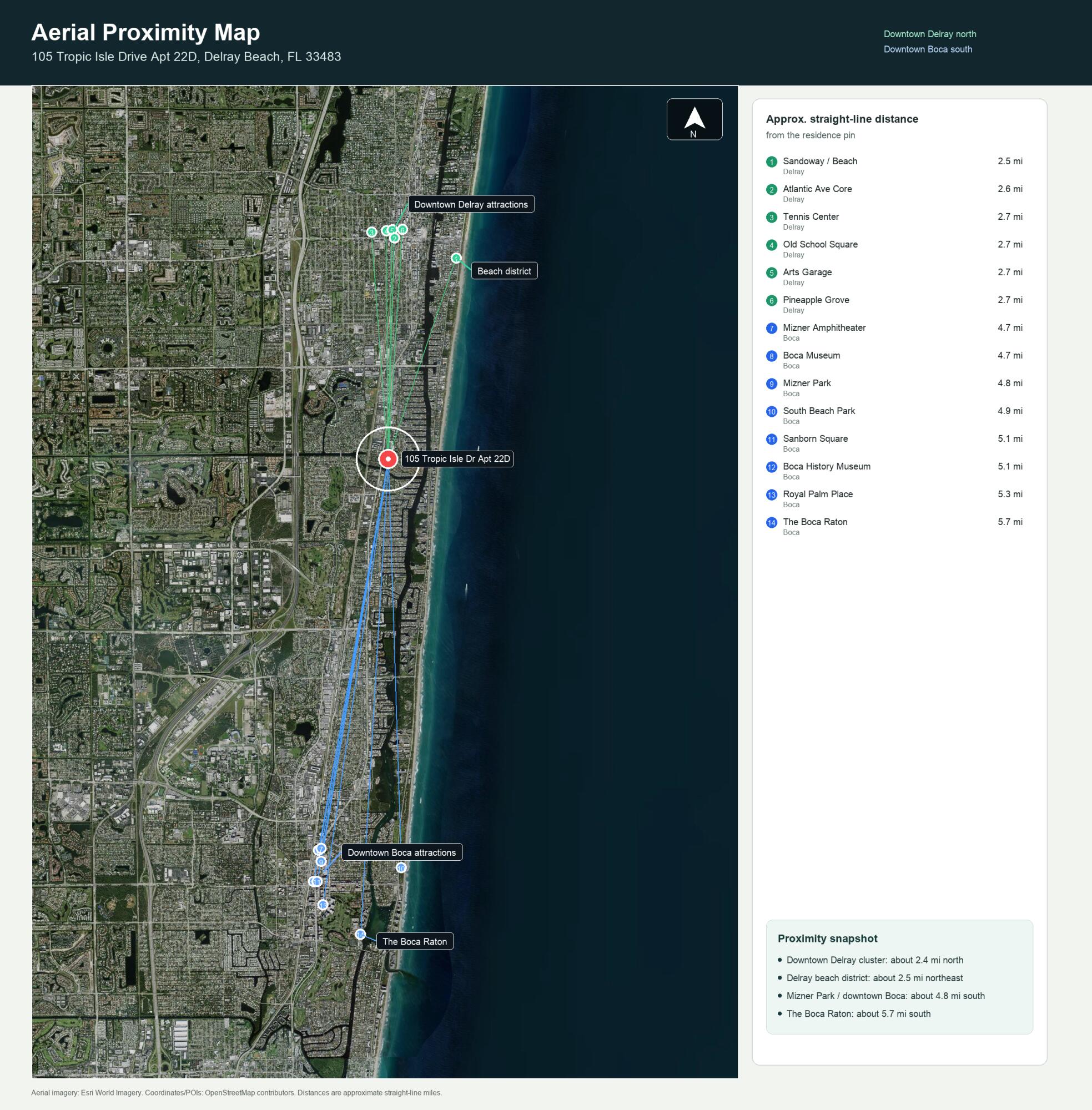Click legend badge 6 for Pineapple Grove
Image resolution: width=1092 pixels, height=1110 pixels.
click(x=772, y=300)
